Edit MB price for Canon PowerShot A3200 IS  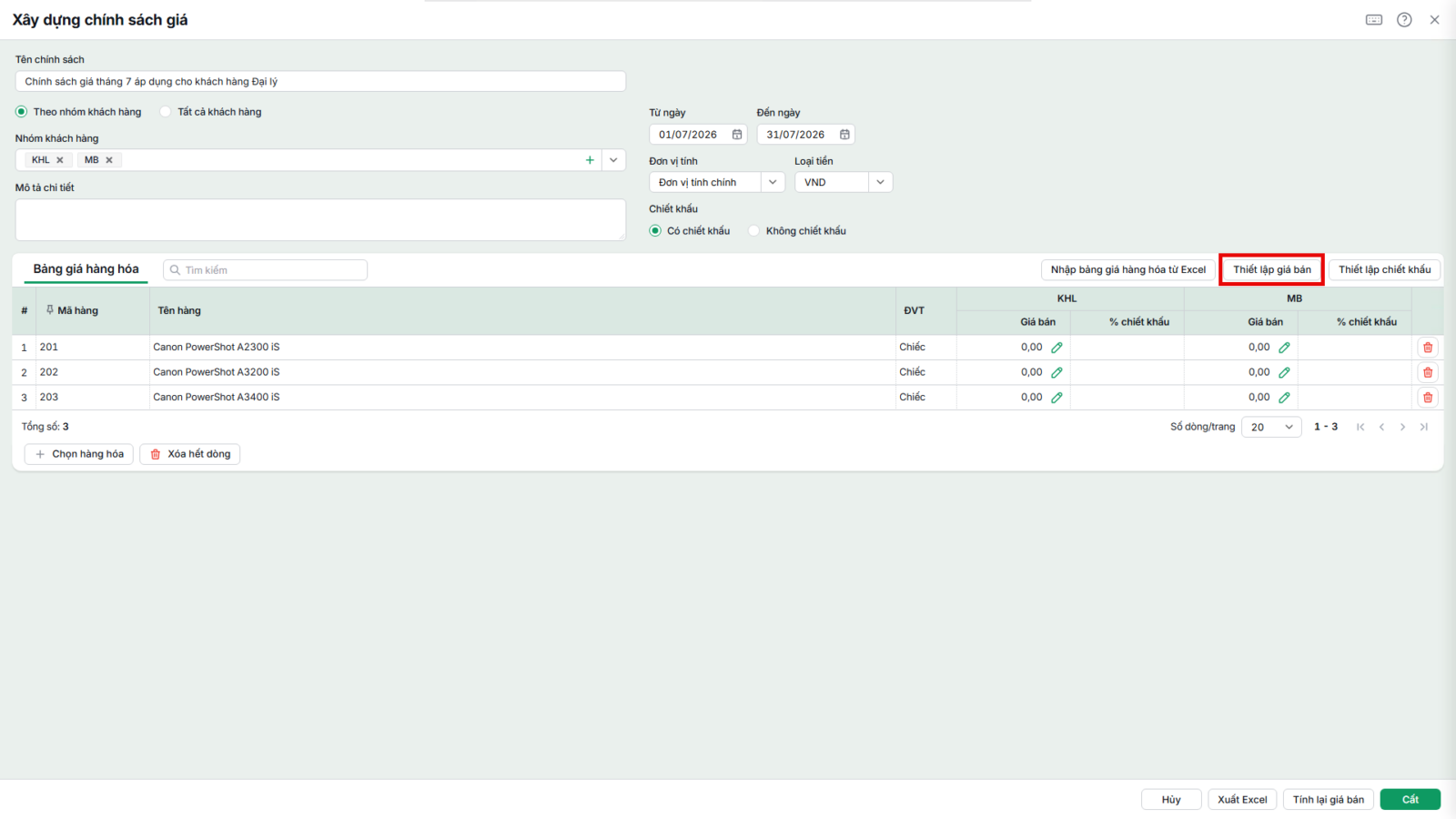coord(1284,372)
